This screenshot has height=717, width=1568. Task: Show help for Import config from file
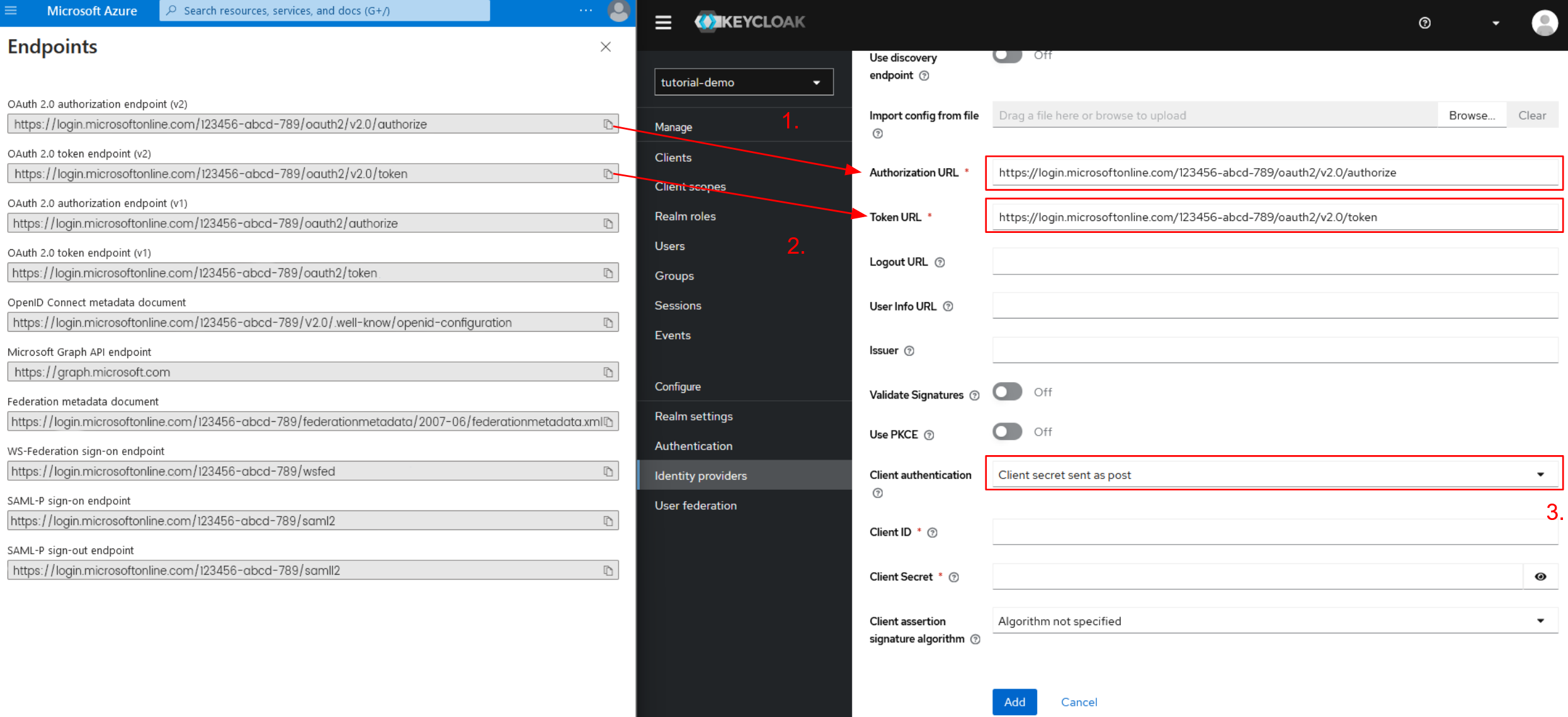[877, 133]
